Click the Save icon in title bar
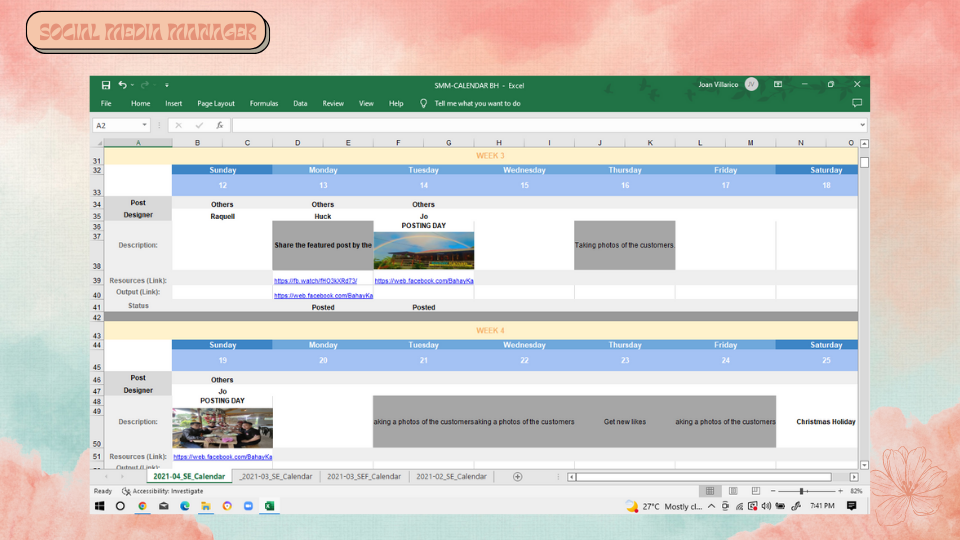Screen dimensions: 960x540 106,85
